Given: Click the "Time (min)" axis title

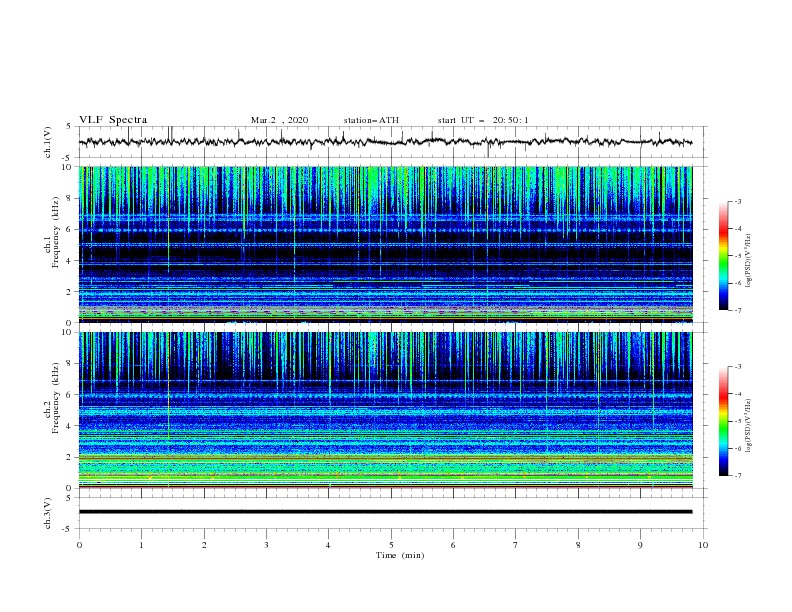Looking at the screenshot, I should 400,555.
